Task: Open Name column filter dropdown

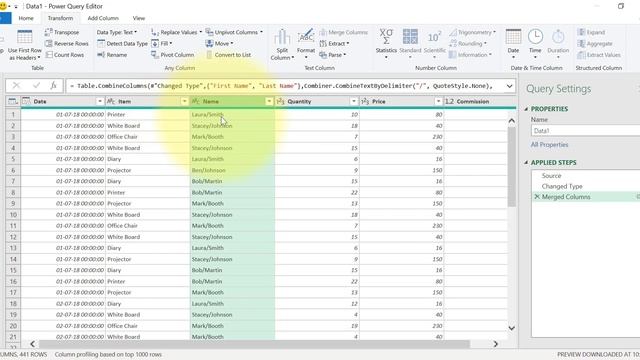Action: (x=269, y=101)
